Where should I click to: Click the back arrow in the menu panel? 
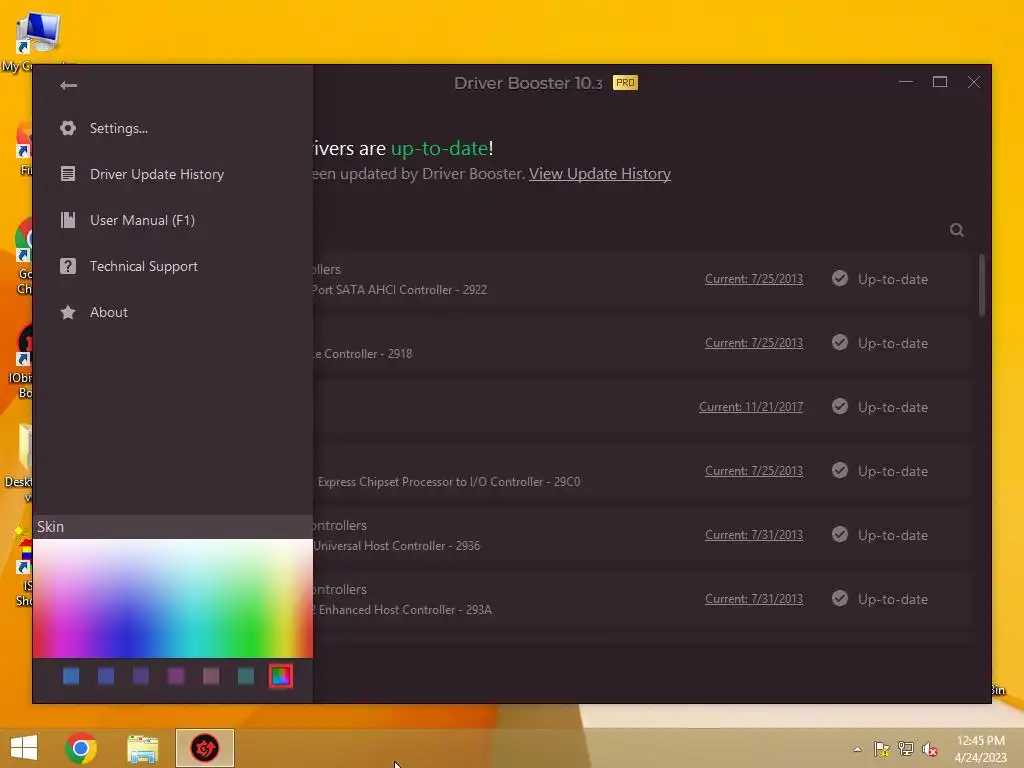tap(68, 86)
